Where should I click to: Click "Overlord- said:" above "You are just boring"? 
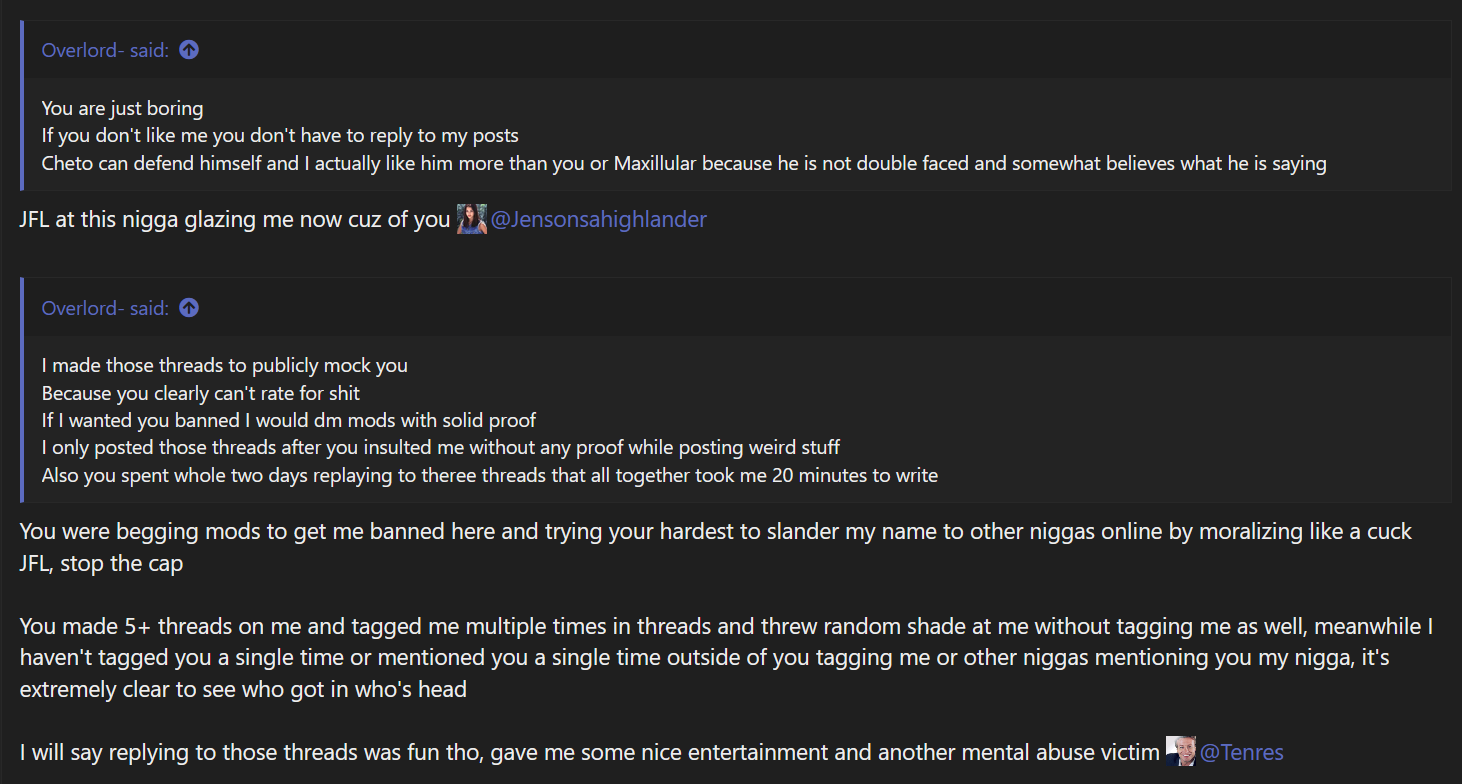pyautogui.click(x=105, y=50)
